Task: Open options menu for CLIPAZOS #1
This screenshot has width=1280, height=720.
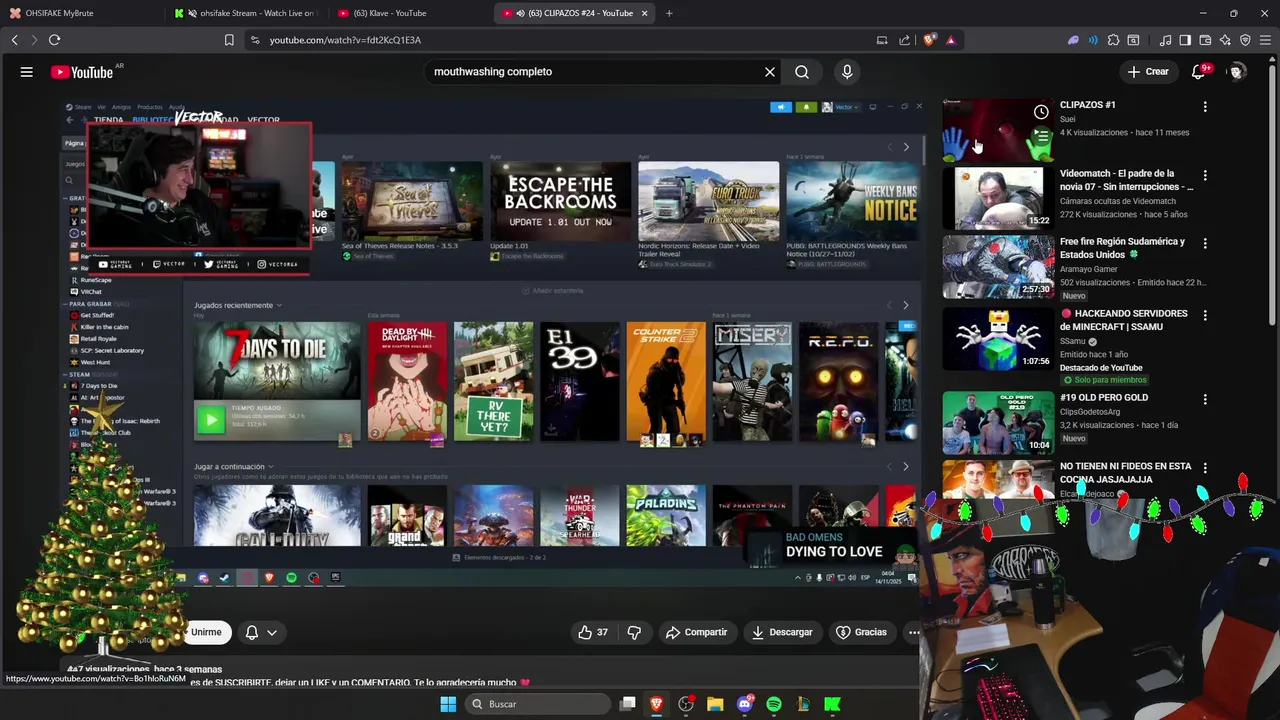Action: pyautogui.click(x=1205, y=107)
